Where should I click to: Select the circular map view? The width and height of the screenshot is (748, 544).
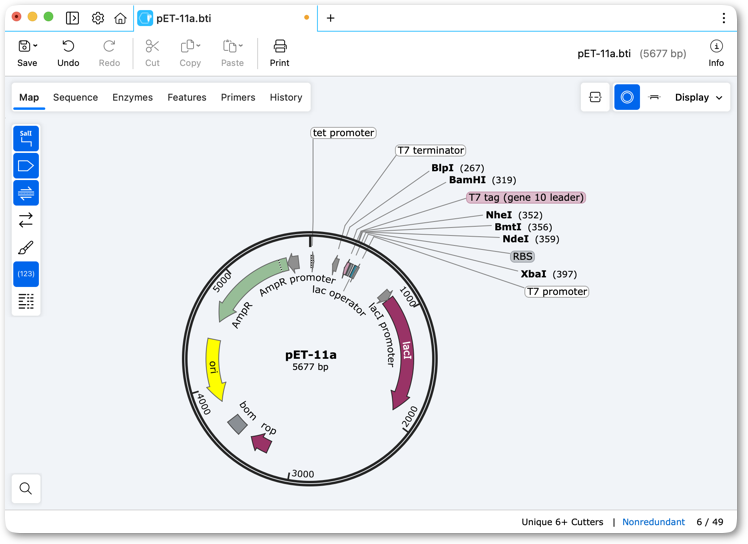[627, 97]
